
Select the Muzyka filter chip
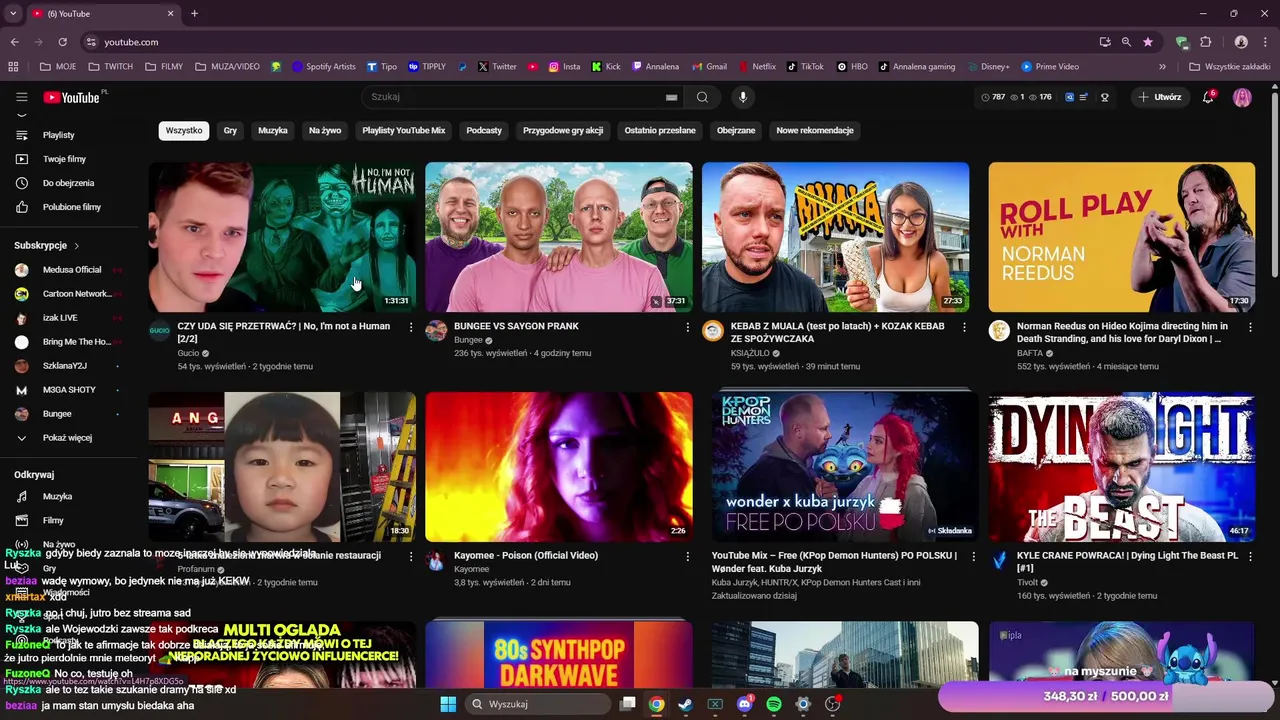click(x=273, y=130)
